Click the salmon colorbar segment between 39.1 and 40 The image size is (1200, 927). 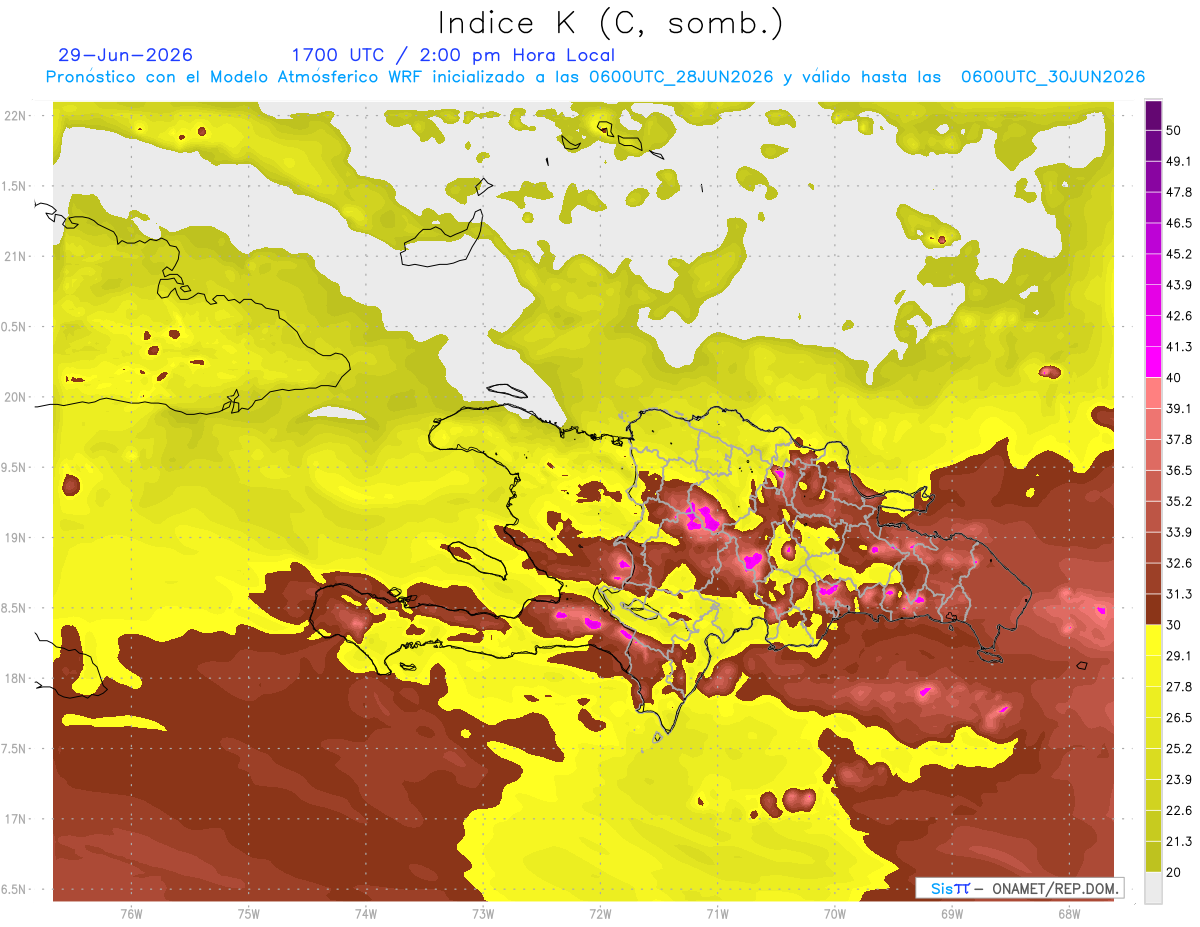(1153, 393)
